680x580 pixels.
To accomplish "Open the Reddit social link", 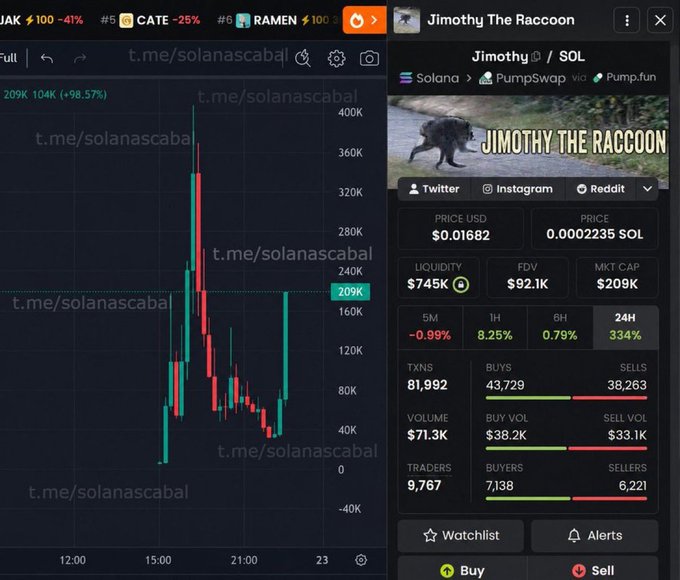I will click(601, 189).
